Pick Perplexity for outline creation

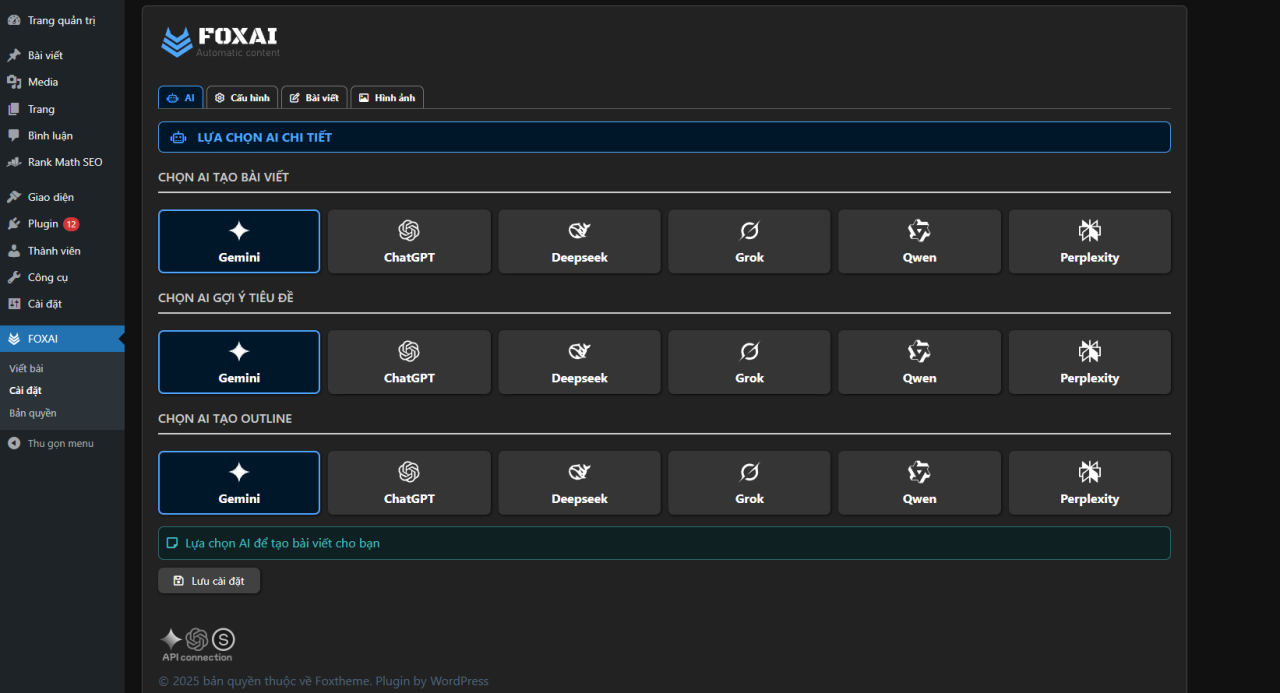[x=1089, y=482]
